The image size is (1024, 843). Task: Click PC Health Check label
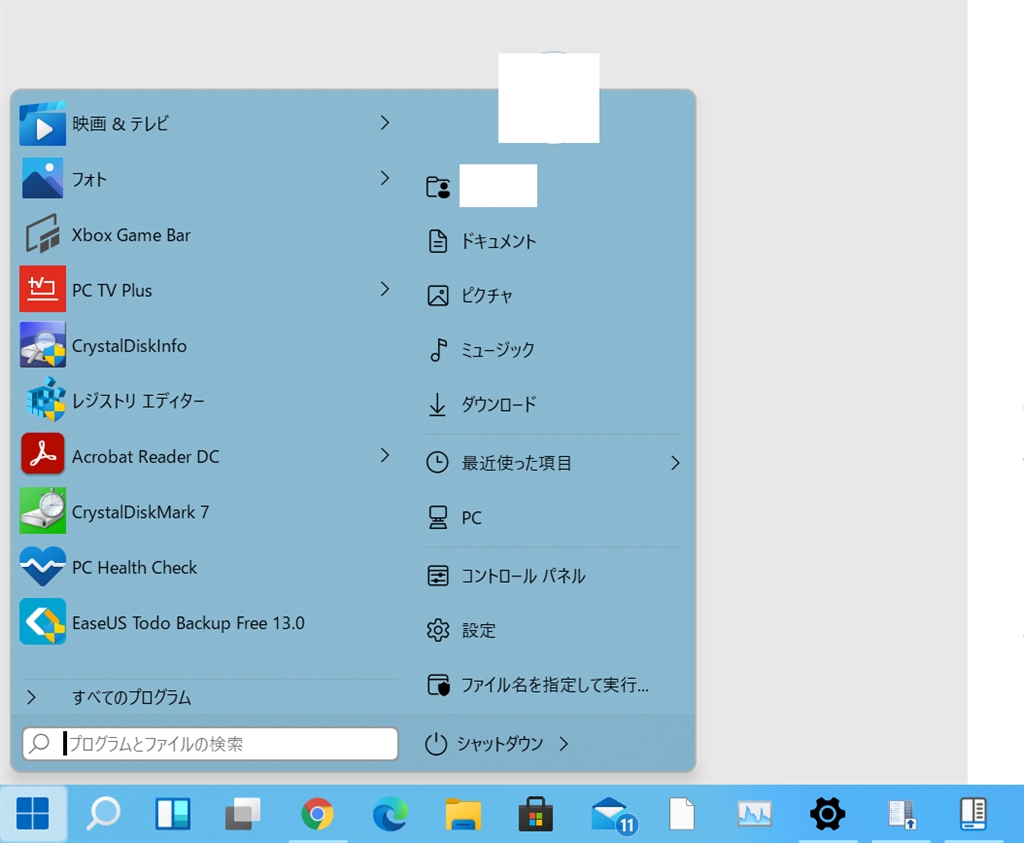pos(135,567)
